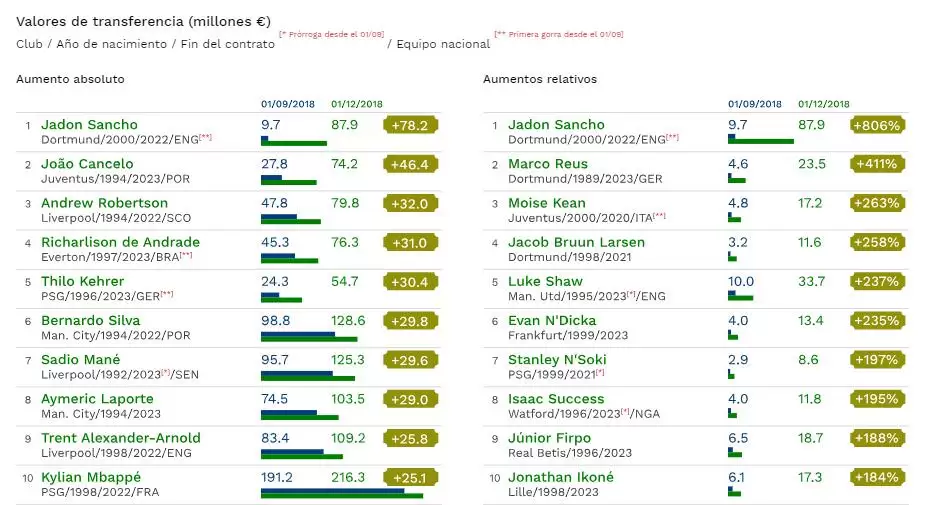Click the +806% relative increase badge

877,125
